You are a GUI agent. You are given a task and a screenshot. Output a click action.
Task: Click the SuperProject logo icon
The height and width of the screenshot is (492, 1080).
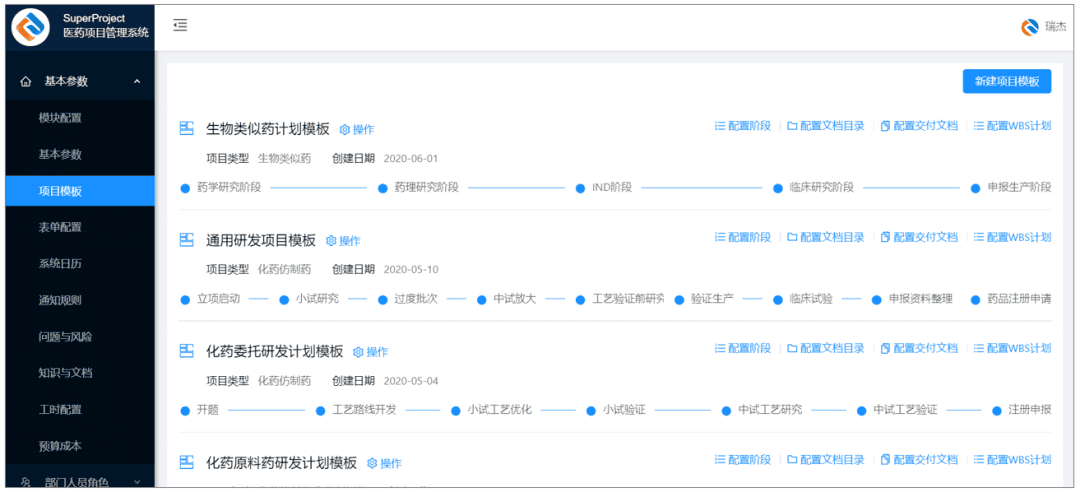tap(31, 26)
